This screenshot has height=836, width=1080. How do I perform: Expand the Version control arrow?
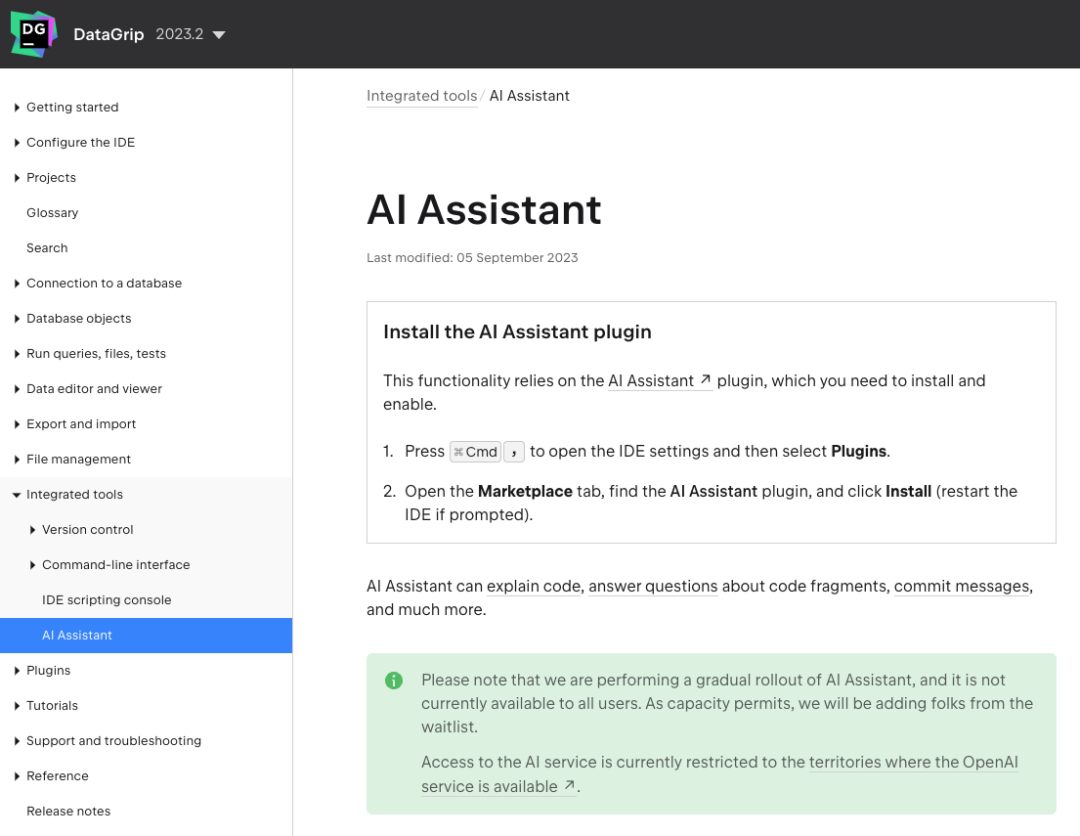[33, 530]
